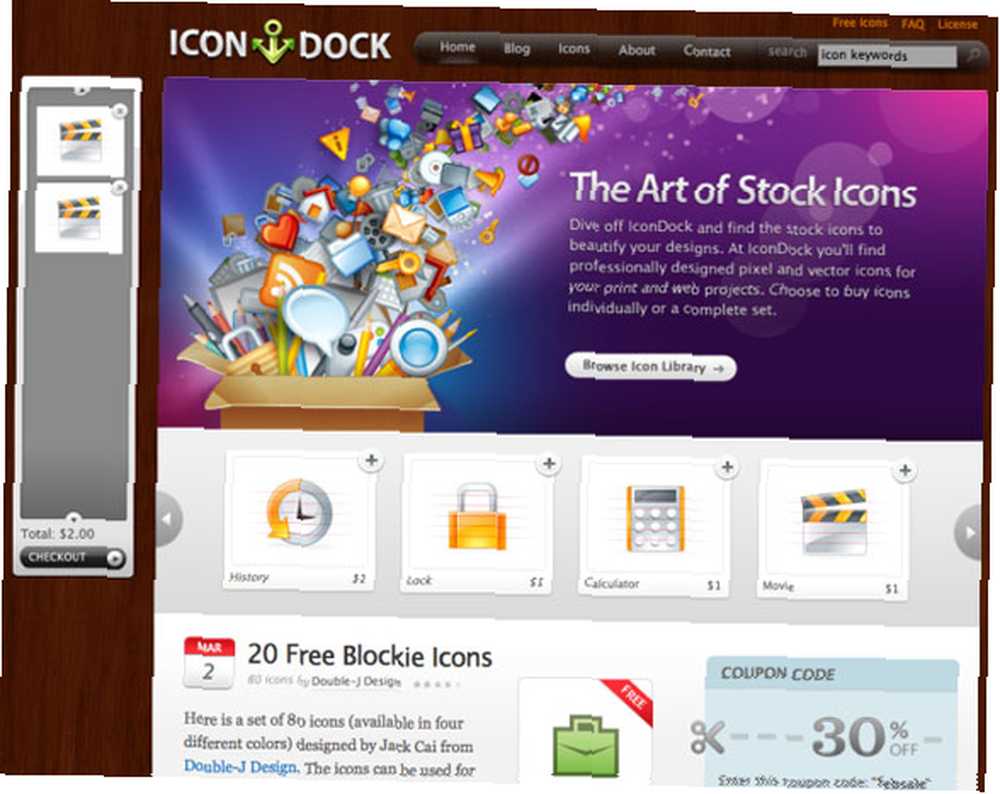Click the IconDock anchor logo
Image resolution: width=1000 pixels, height=794 pixels.
[x=273, y=42]
